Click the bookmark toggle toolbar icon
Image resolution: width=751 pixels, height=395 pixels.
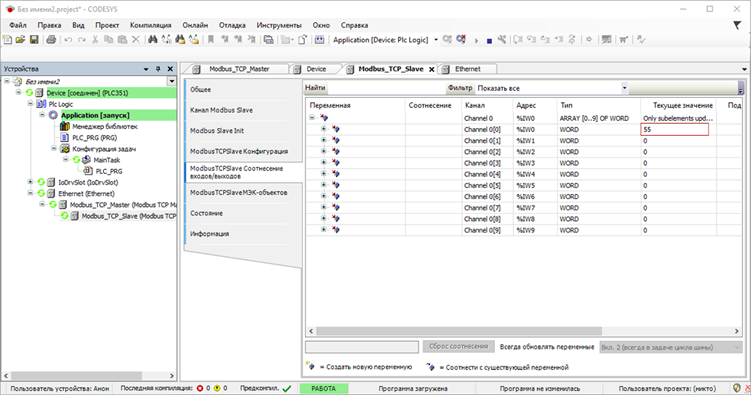point(210,40)
